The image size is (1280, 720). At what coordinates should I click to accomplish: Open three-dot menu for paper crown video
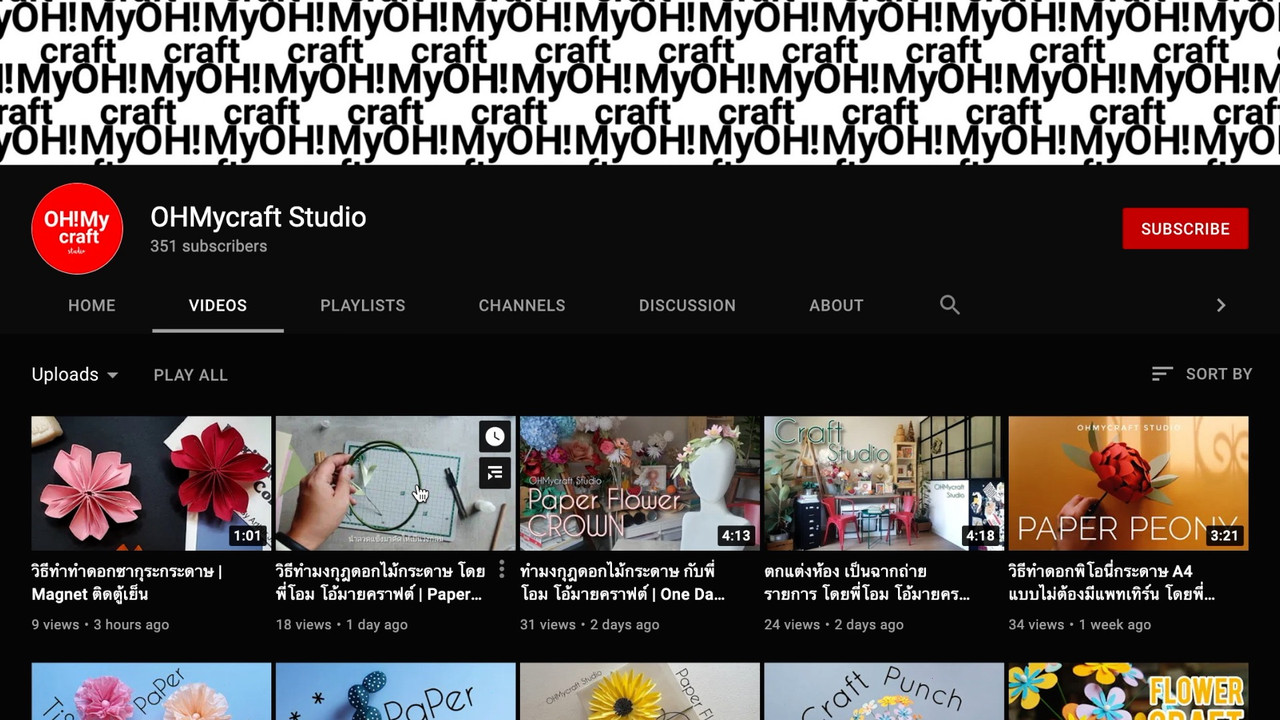pyautogui.click(x=502, y=570)
